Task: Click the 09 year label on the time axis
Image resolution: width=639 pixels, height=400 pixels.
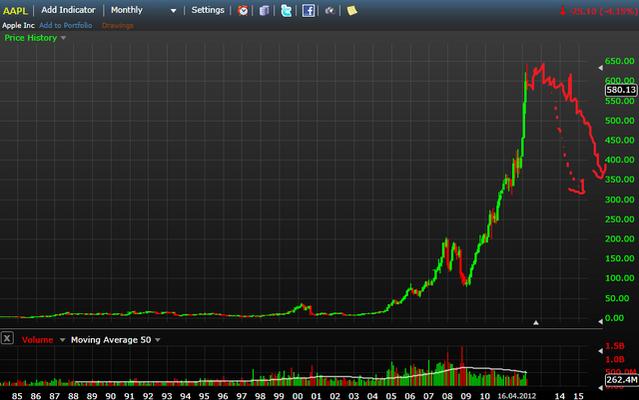Action: click(x=466, y=396)
